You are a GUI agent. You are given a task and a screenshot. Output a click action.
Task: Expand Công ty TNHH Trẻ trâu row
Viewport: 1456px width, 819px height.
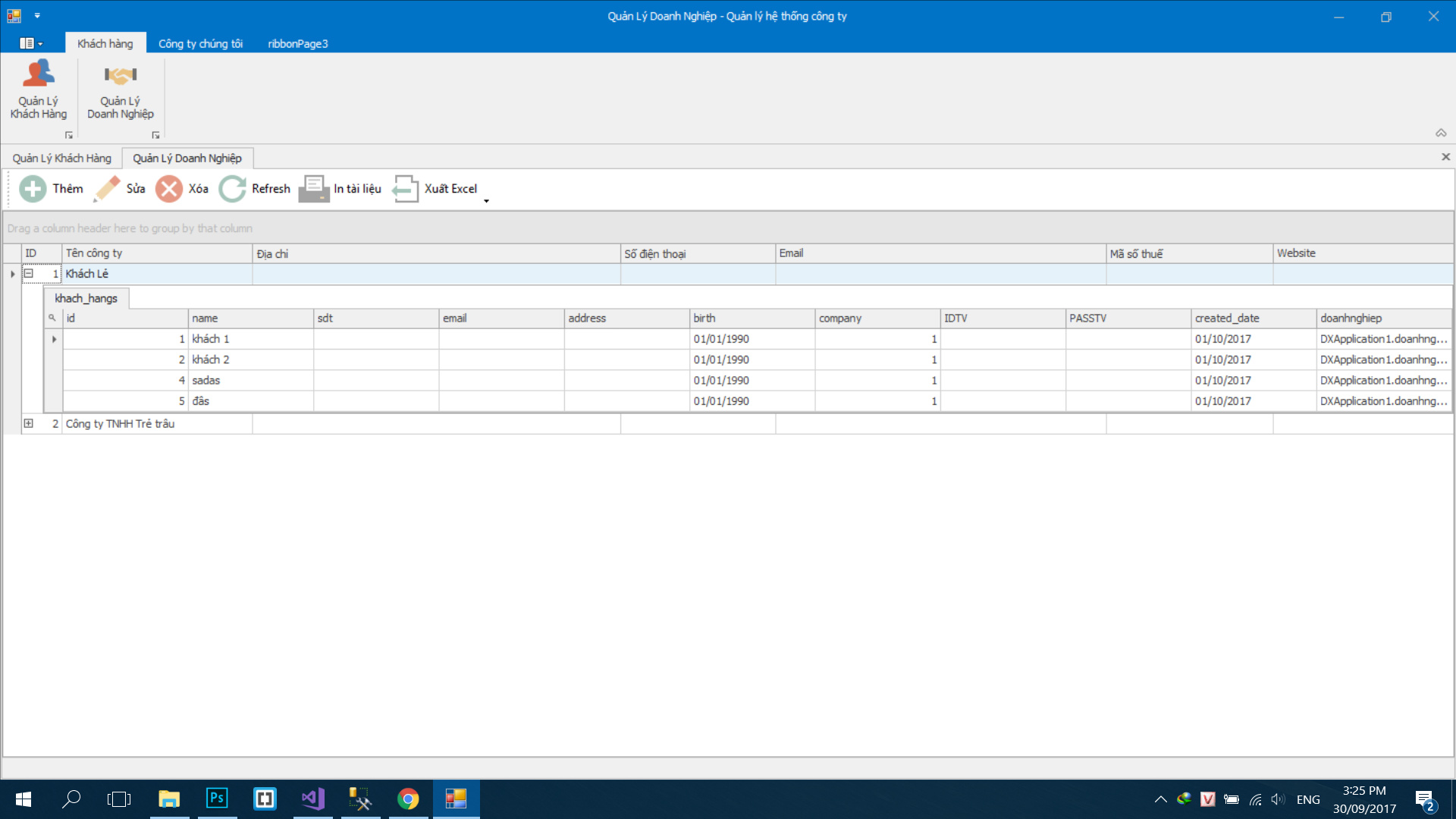(x=29, y=424)
